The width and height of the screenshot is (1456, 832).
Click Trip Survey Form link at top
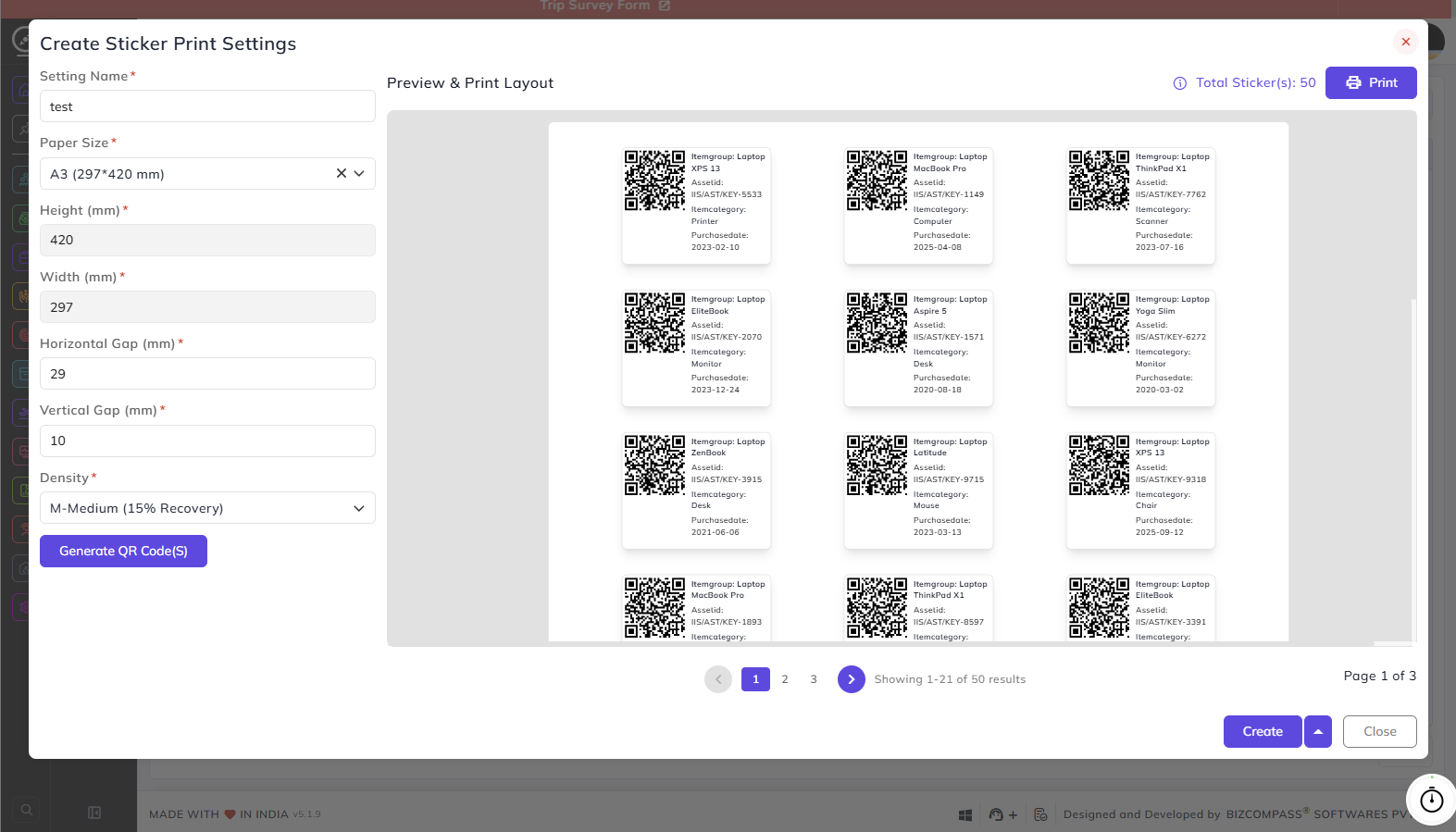(x=595, y=6)
